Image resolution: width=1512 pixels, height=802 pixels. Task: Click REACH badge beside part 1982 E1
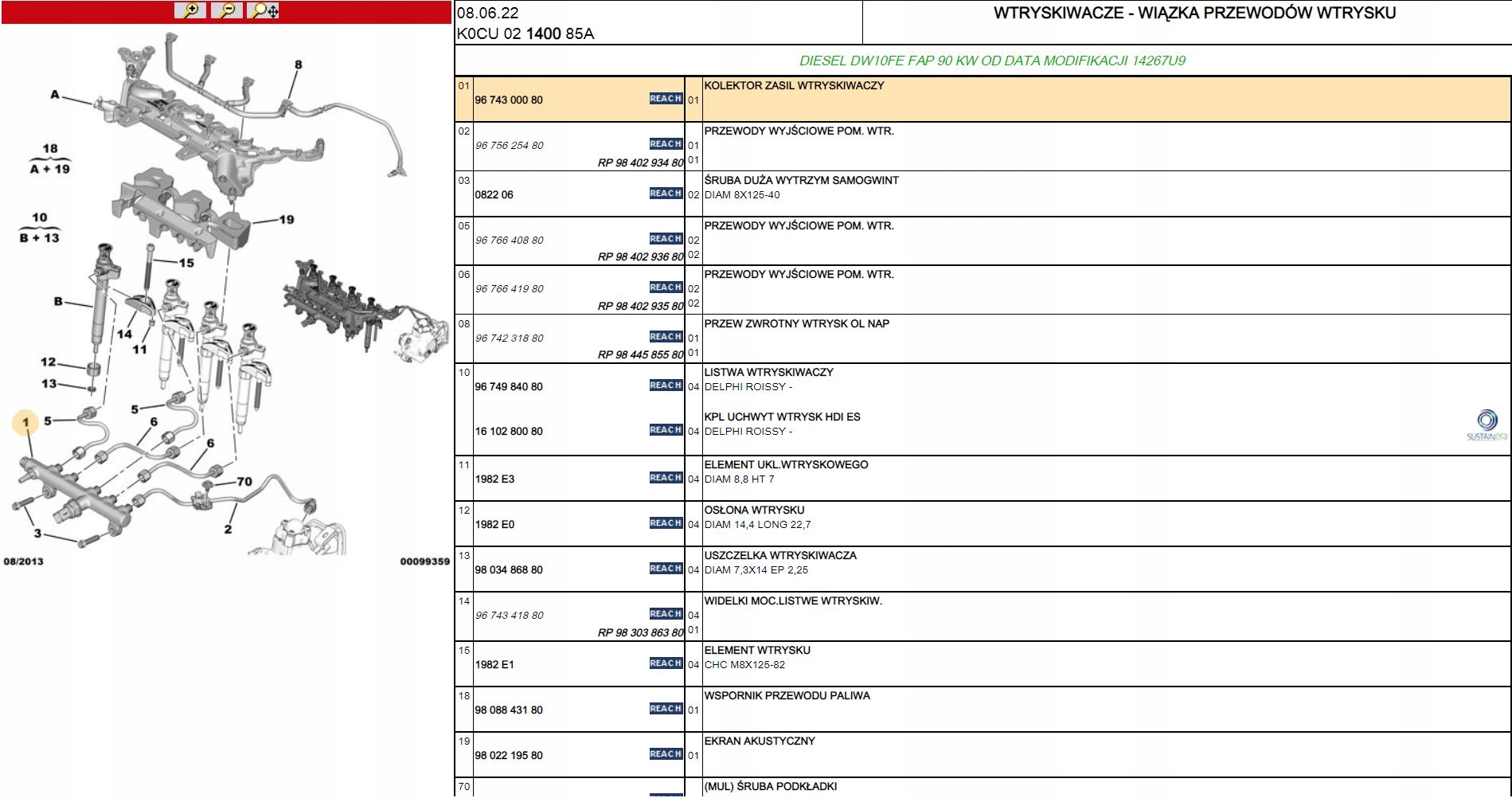(x=666, y=663)
